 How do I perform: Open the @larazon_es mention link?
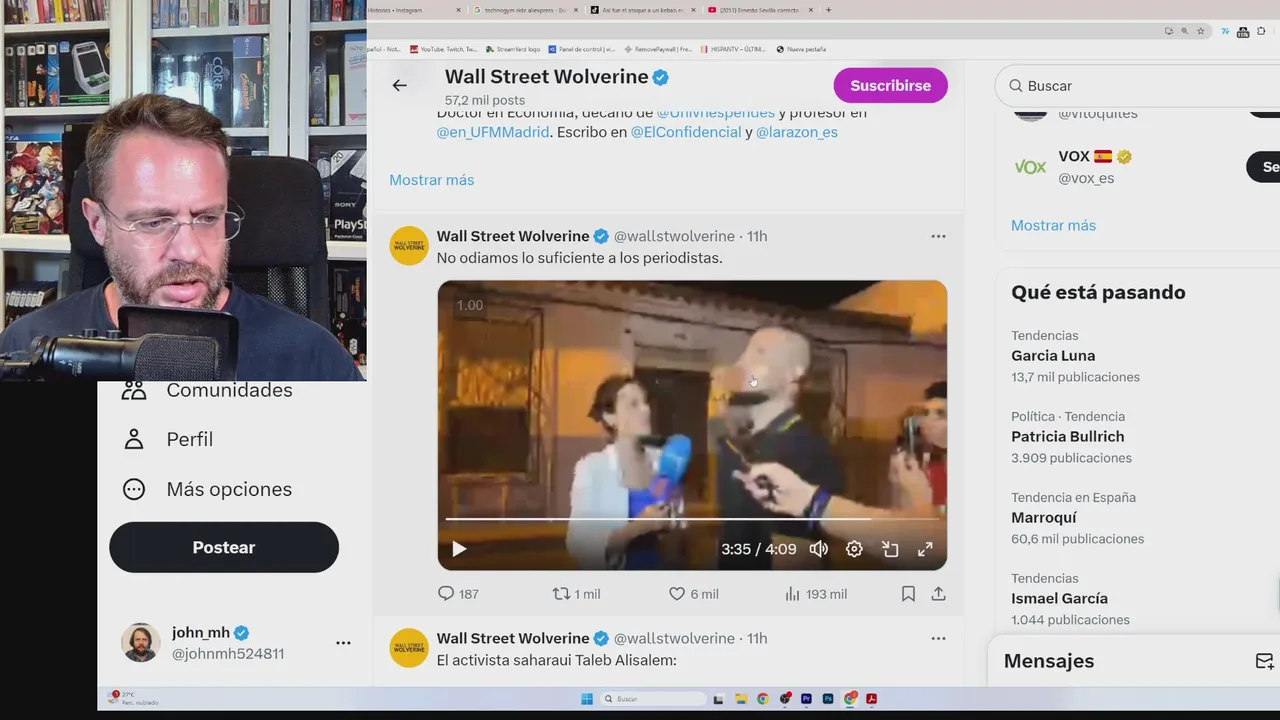coord(797,132)
